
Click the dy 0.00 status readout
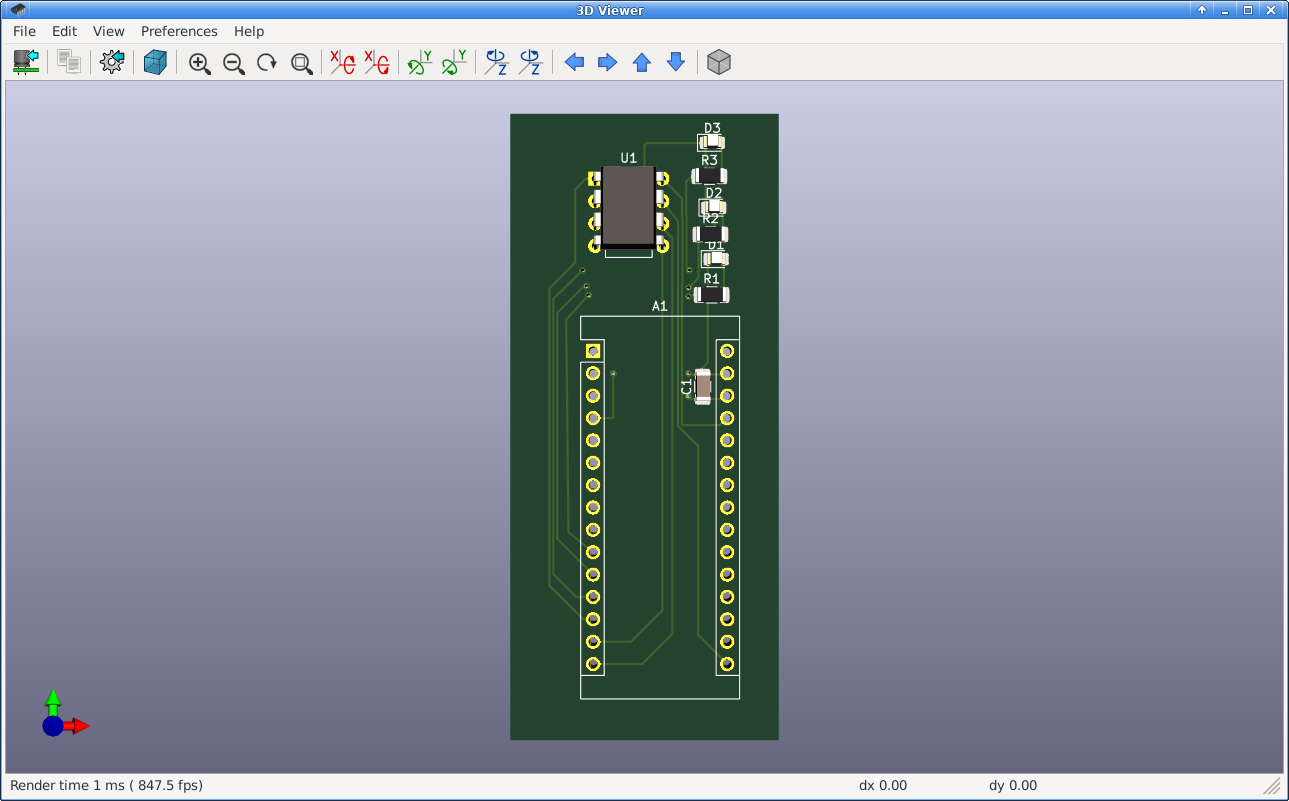[x=1013, y=786]
